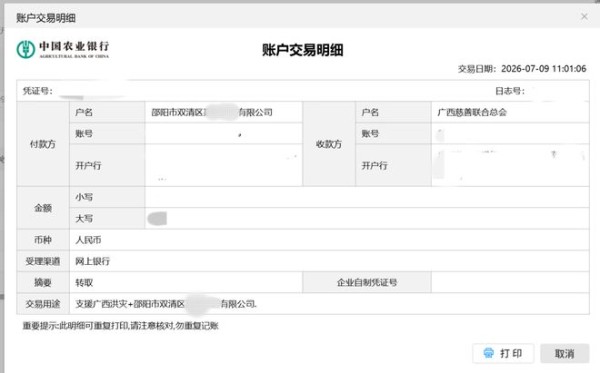The width and height of the screenshot is (600, 373).
Task: Select the 账户交易明细 heading text
Action: 302,50
